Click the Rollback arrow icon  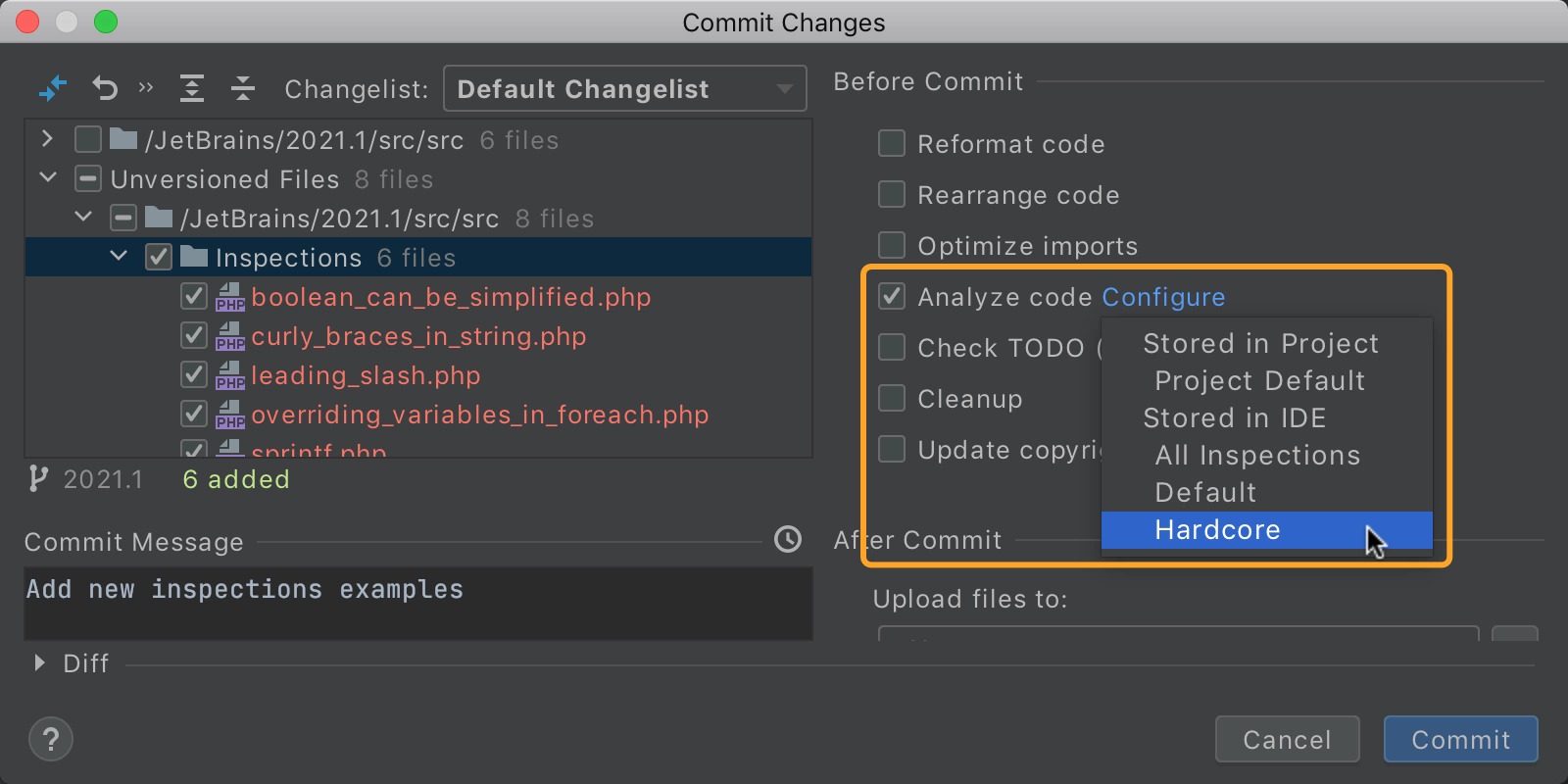105,89
